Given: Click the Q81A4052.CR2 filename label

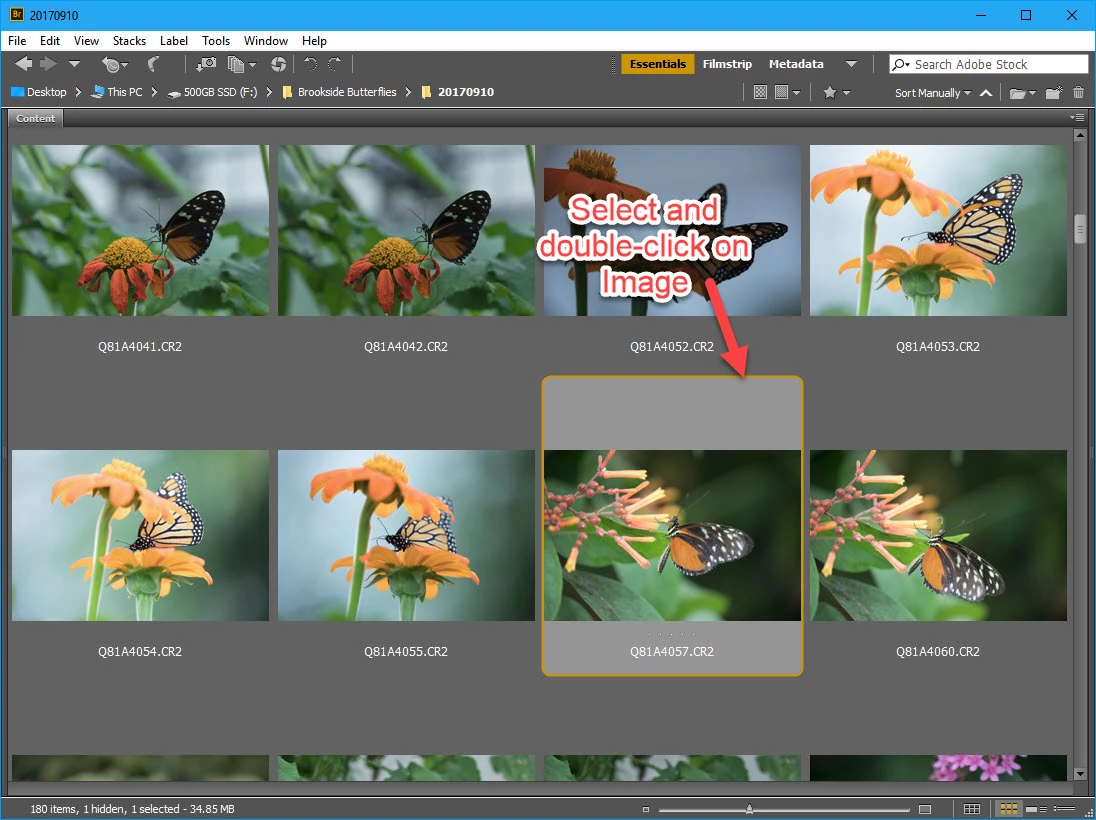Looking at the screenshot, I should click(672, 346).
